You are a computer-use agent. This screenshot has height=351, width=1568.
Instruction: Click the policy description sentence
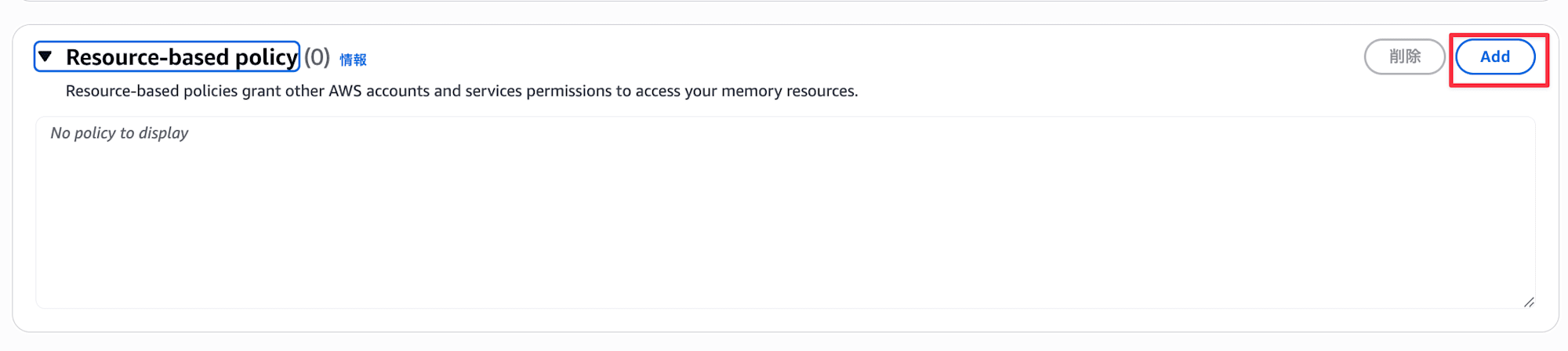(461, 91)
